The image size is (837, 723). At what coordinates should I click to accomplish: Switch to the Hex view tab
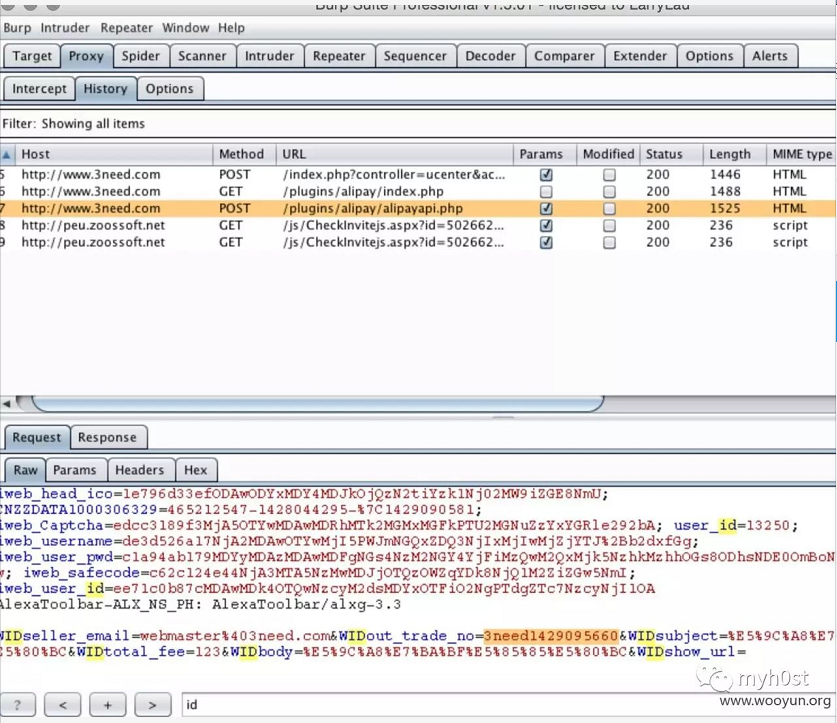click(196, 470)
